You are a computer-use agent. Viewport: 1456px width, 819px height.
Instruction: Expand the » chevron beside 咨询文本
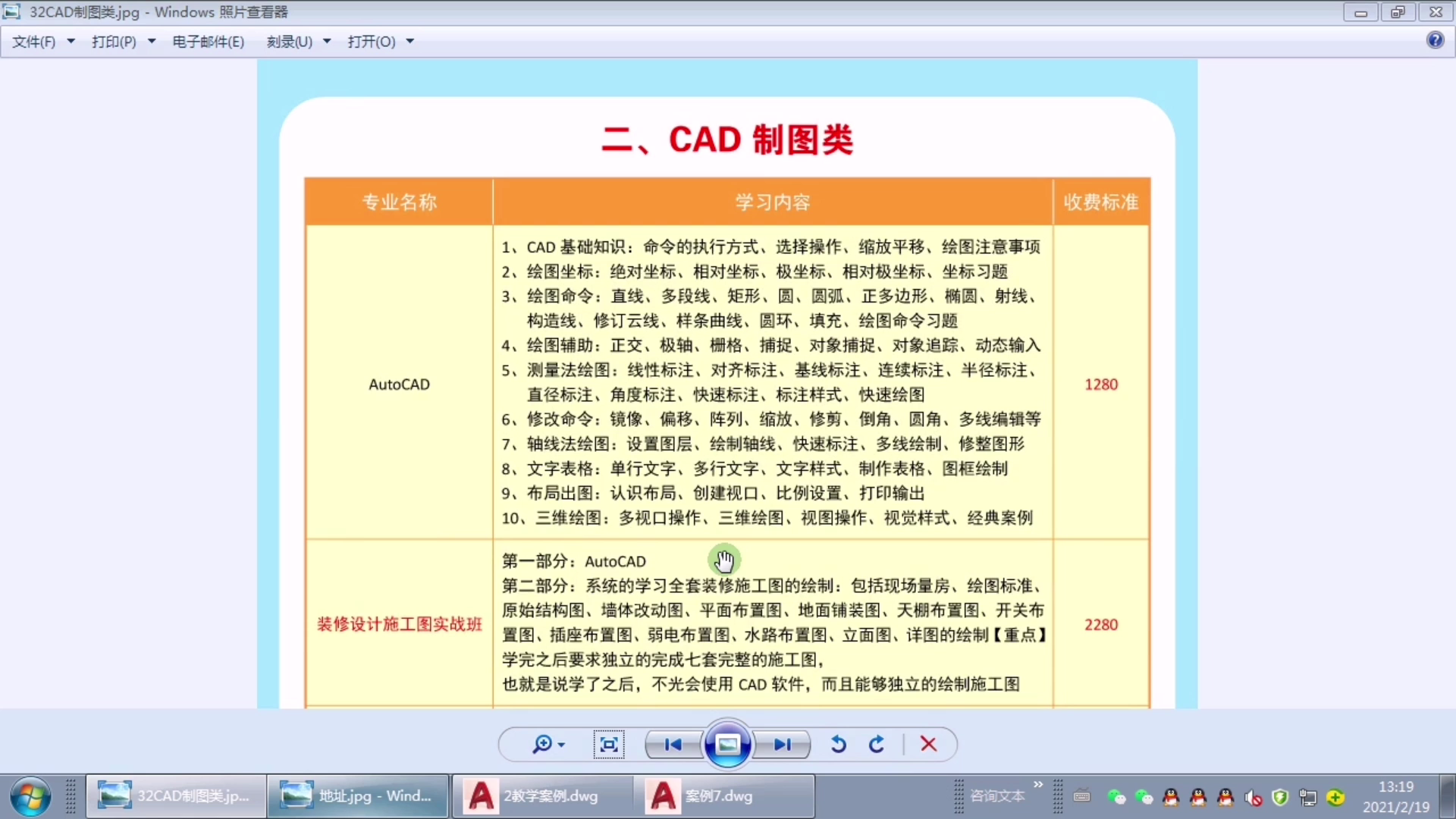click(1038, 784)
